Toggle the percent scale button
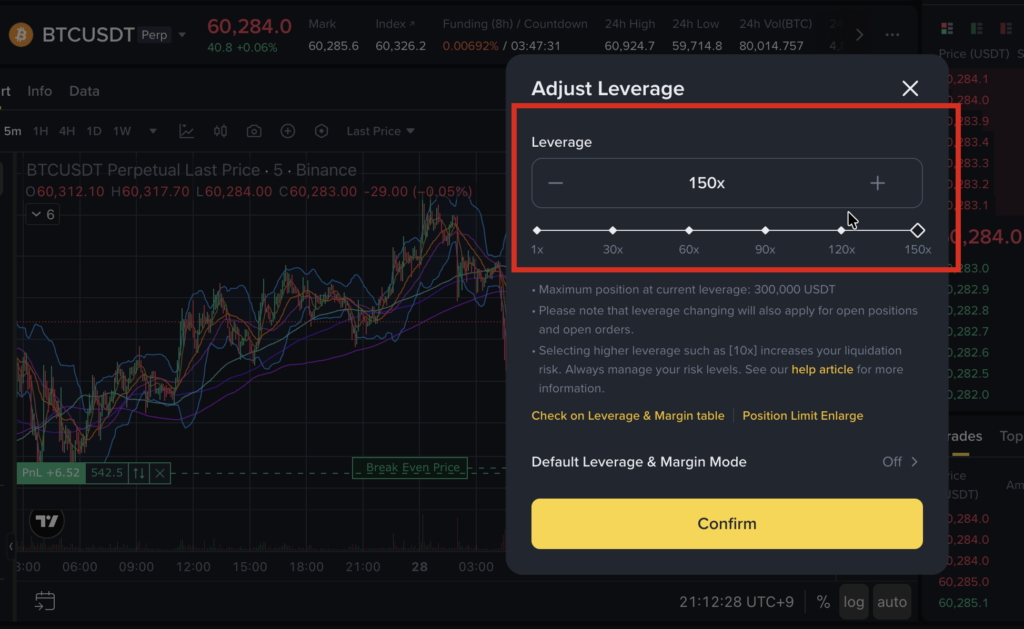Screen dimensions: 1024x629 824,602
